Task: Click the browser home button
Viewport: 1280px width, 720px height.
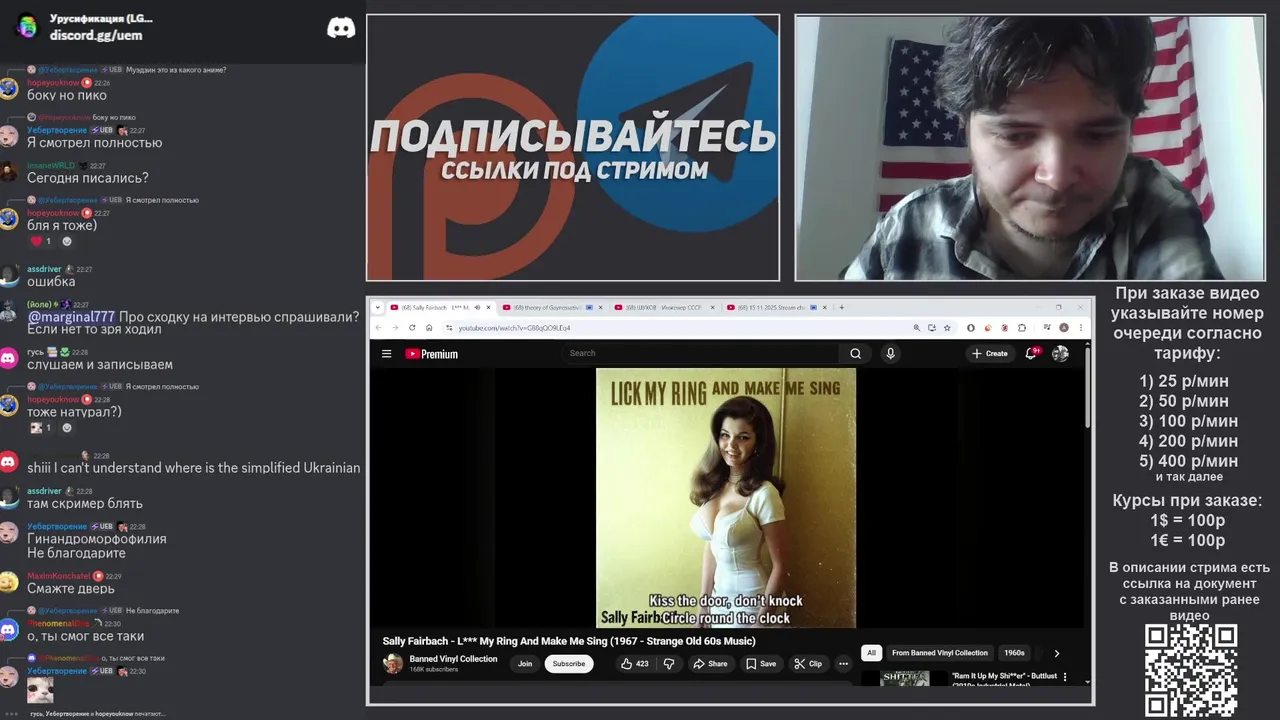Action: (429, 327)
